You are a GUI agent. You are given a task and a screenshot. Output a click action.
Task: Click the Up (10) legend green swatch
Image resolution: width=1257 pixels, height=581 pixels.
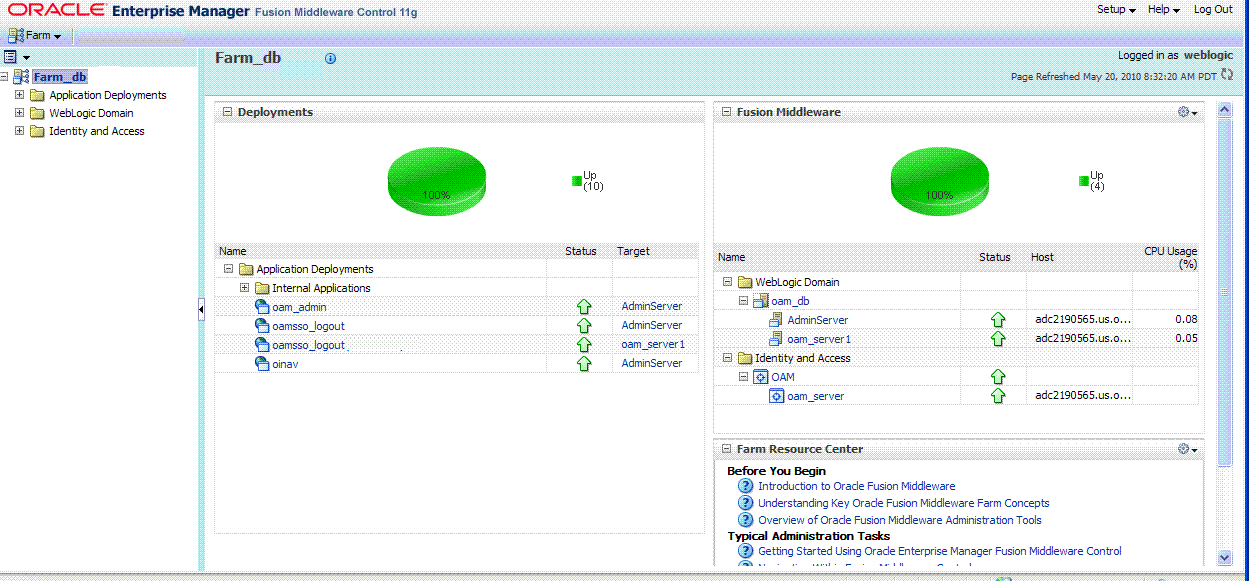tap(577, 181)
